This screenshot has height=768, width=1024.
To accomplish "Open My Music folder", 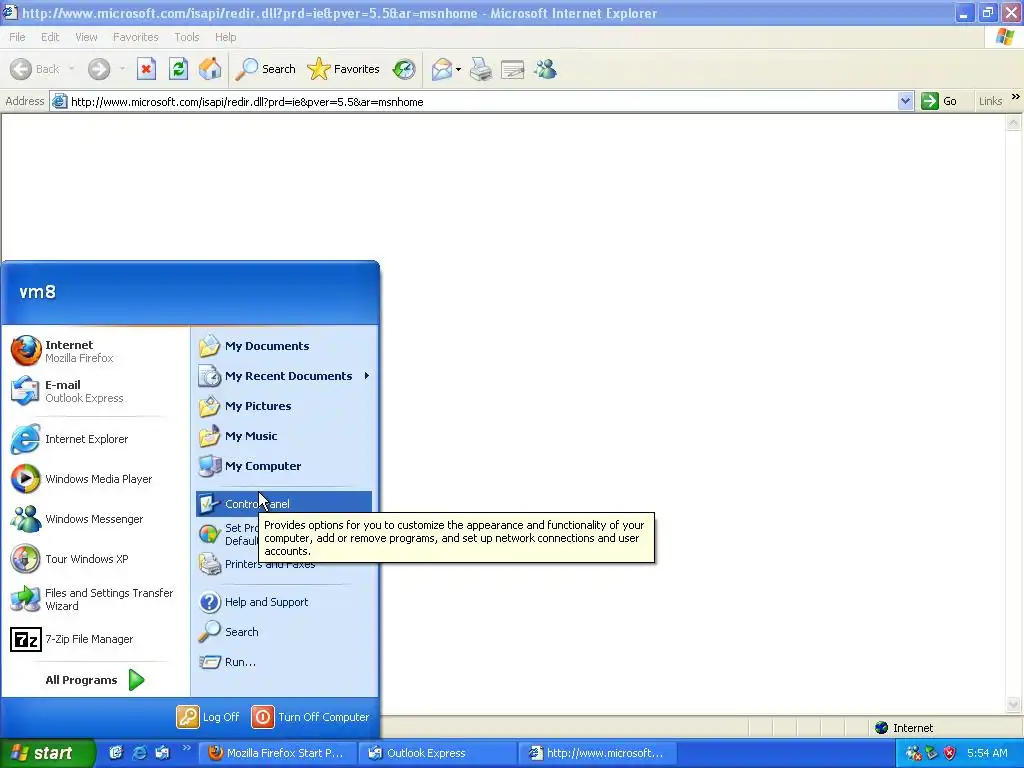I will pyautogui.click(x=284, y=436).
